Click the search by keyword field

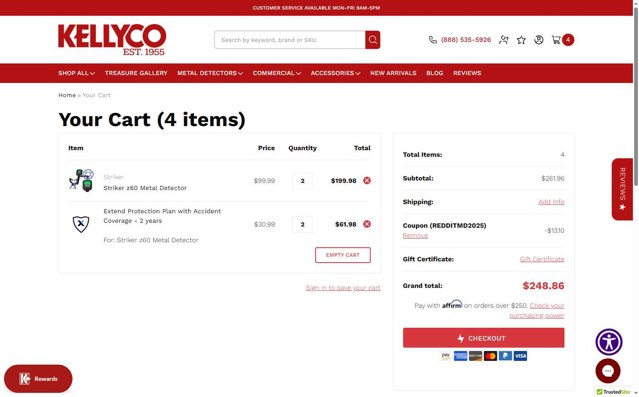click(290, 40)
